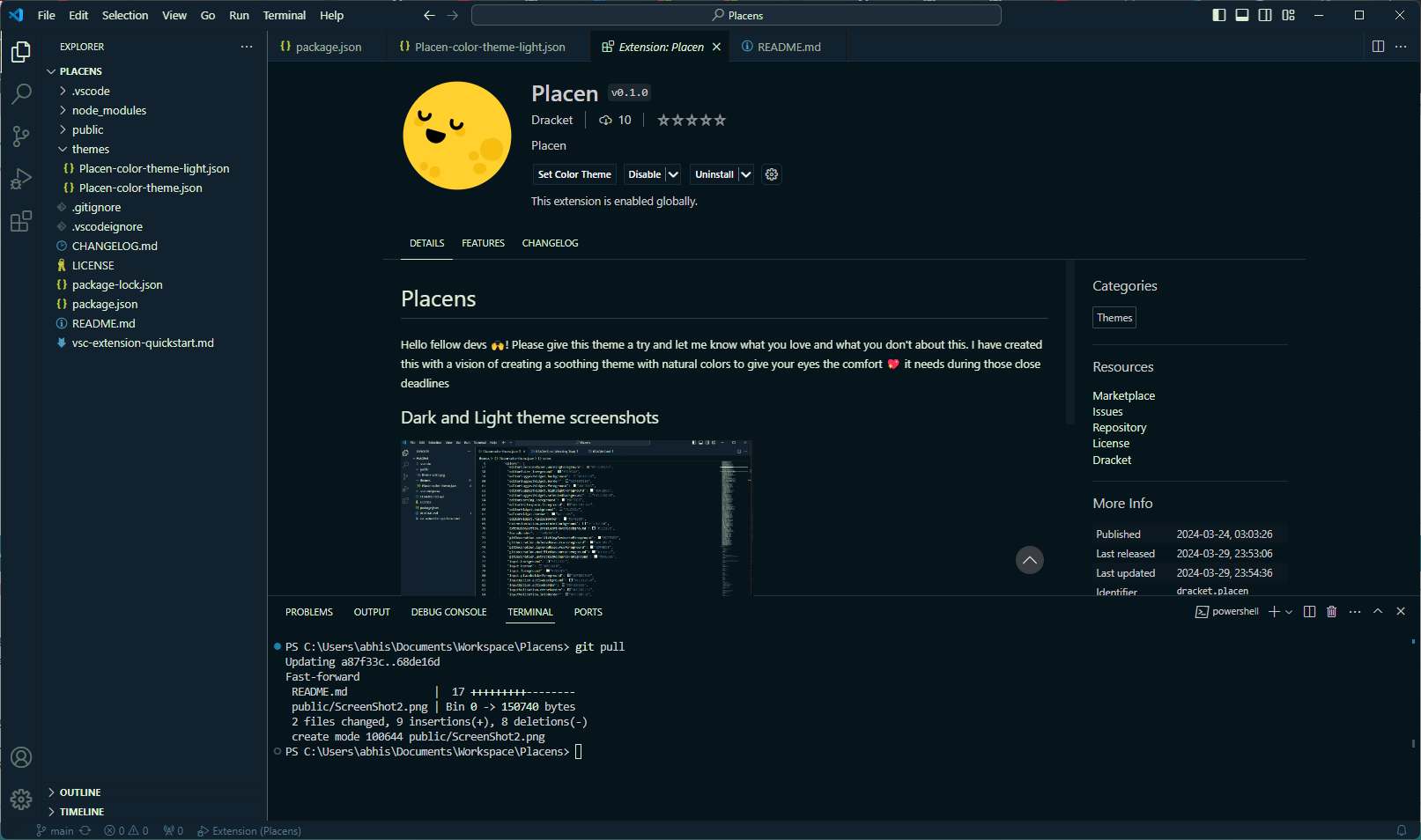Open Source Control view
The width and height of the screenshot is (1421, 840).
coord(21,136)
